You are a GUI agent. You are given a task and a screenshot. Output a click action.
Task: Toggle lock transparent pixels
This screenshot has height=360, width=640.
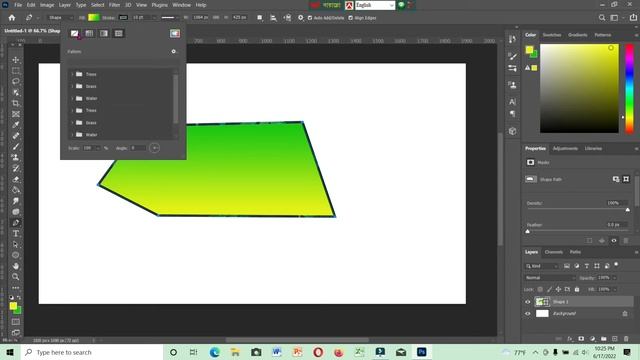pyautogui.click(x=540, y=289)
